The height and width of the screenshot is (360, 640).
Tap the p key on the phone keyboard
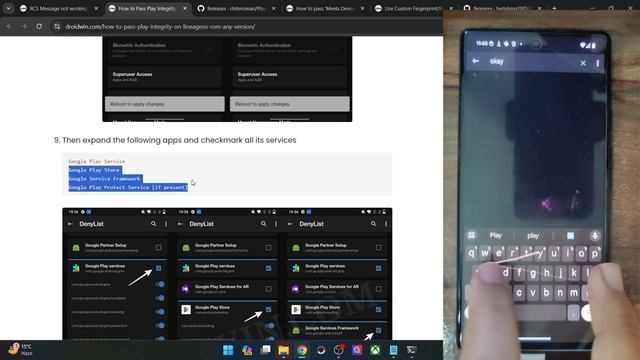[x=595, y=254]
